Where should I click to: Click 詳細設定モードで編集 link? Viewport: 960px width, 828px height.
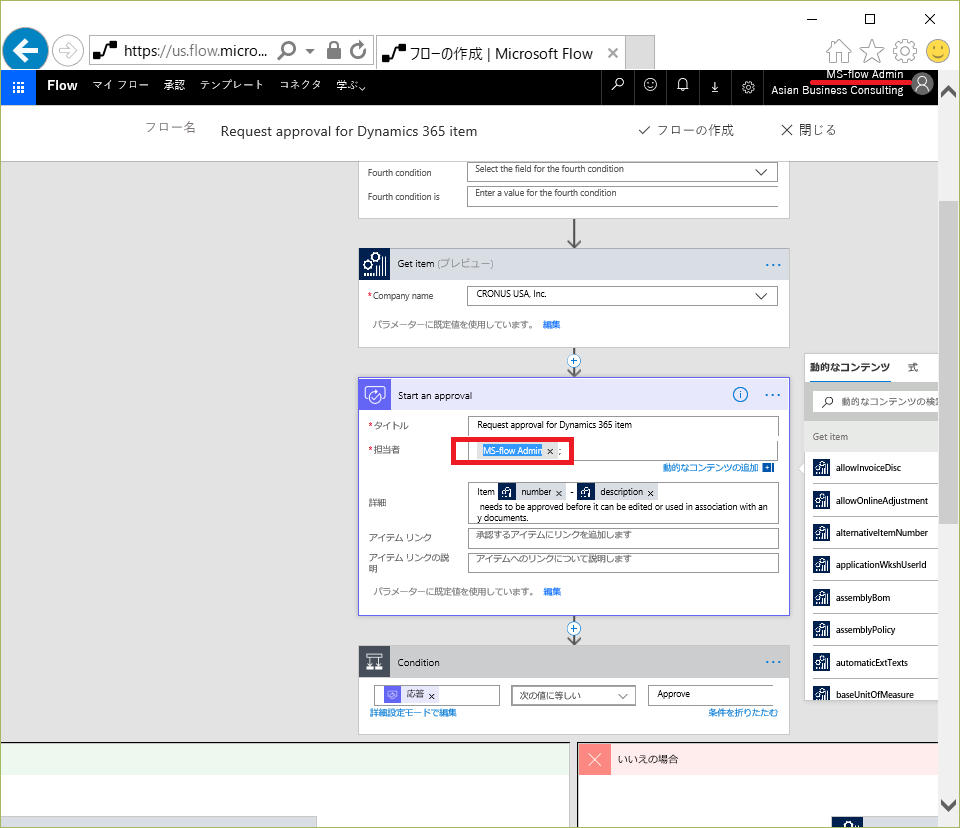413,712
